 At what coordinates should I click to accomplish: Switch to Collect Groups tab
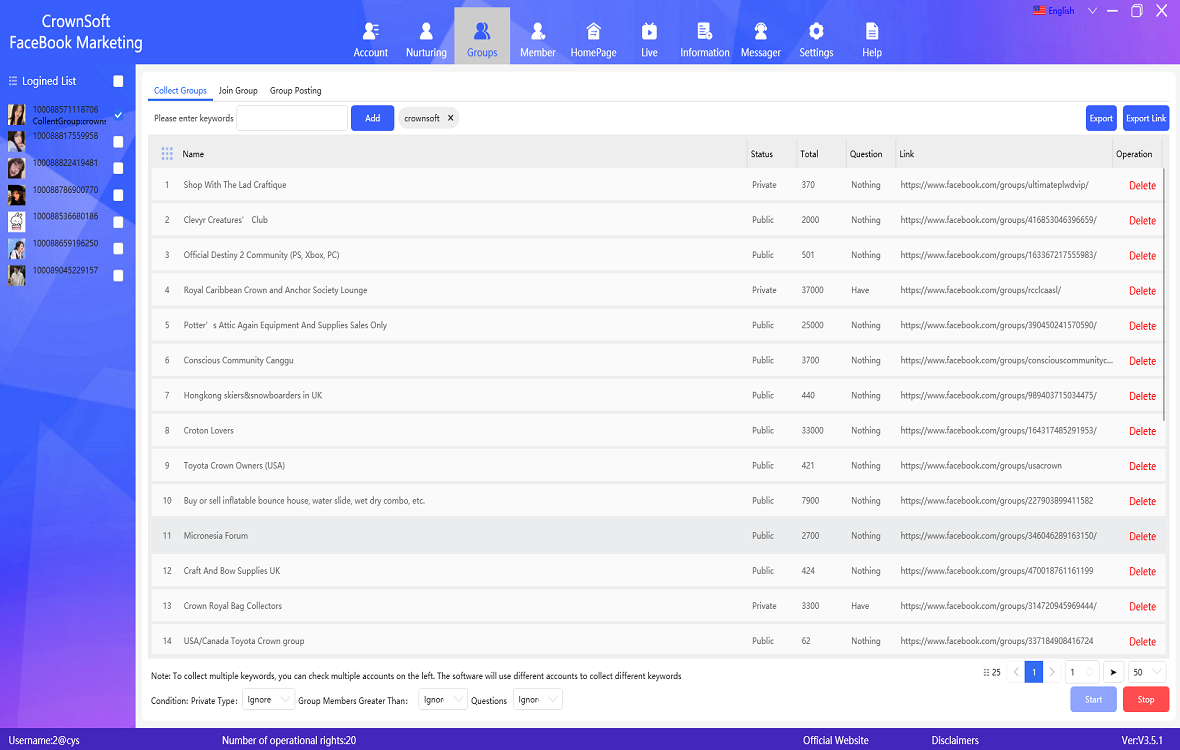[180, 90]
